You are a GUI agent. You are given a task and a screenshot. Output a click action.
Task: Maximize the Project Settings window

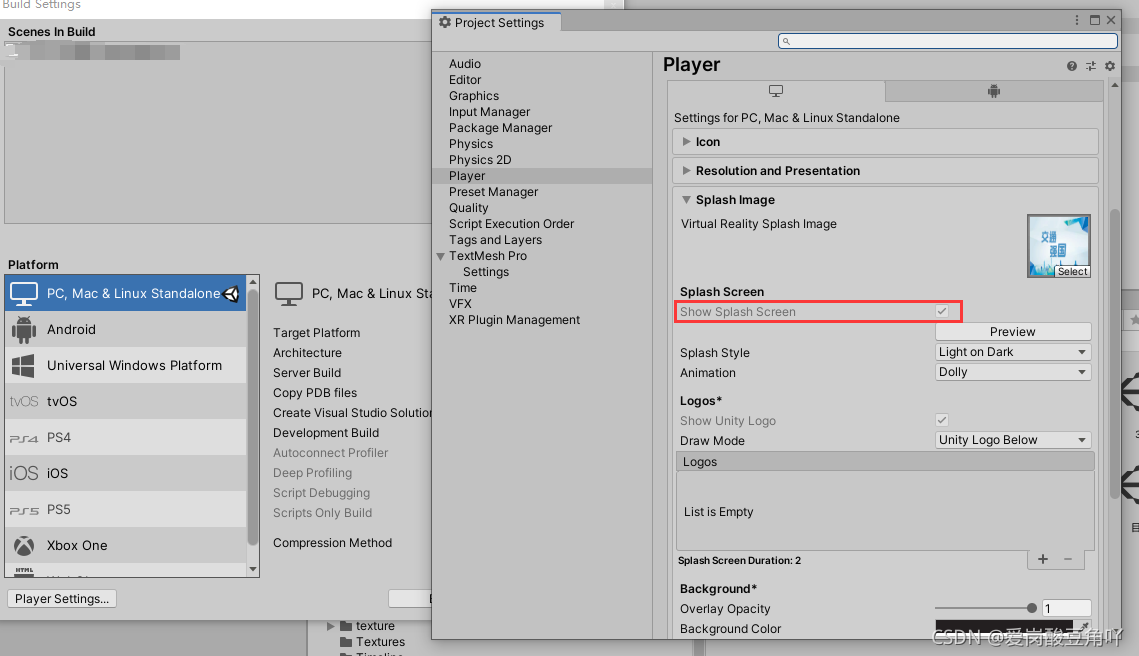coord(1095,20)
